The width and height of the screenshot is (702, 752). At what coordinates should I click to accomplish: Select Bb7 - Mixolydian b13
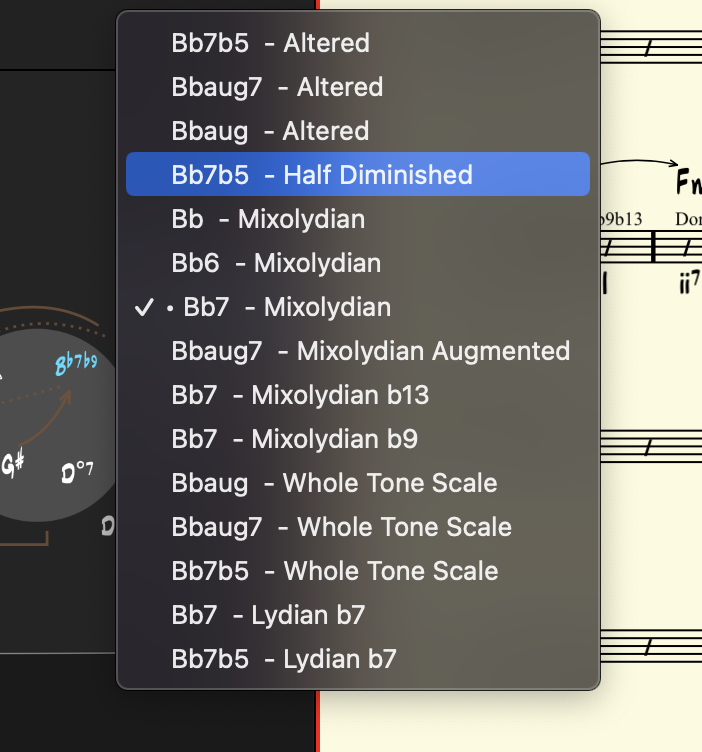pyautogui.click(x=300, y=395)
